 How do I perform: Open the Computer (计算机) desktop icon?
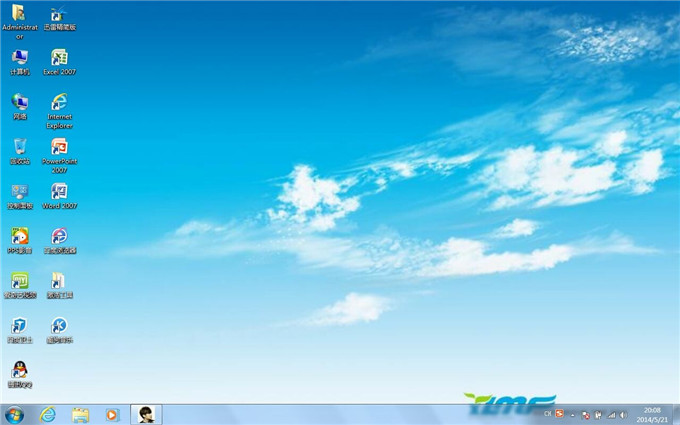click(19, 59)
